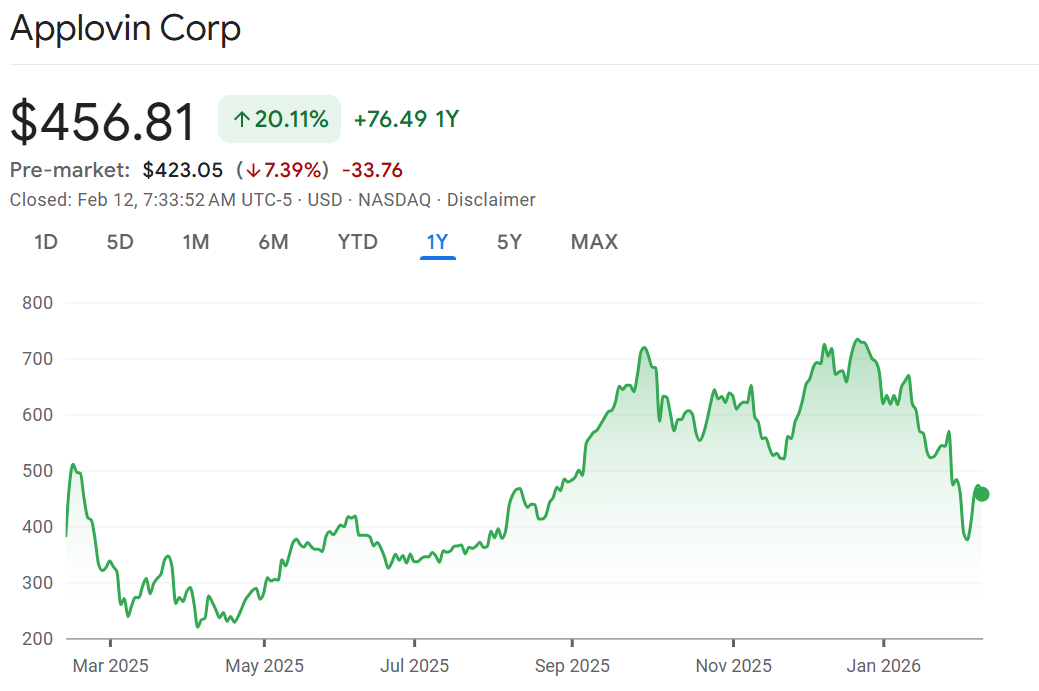
Task: Click the active 1Y tab
Action: coord(438,242)
